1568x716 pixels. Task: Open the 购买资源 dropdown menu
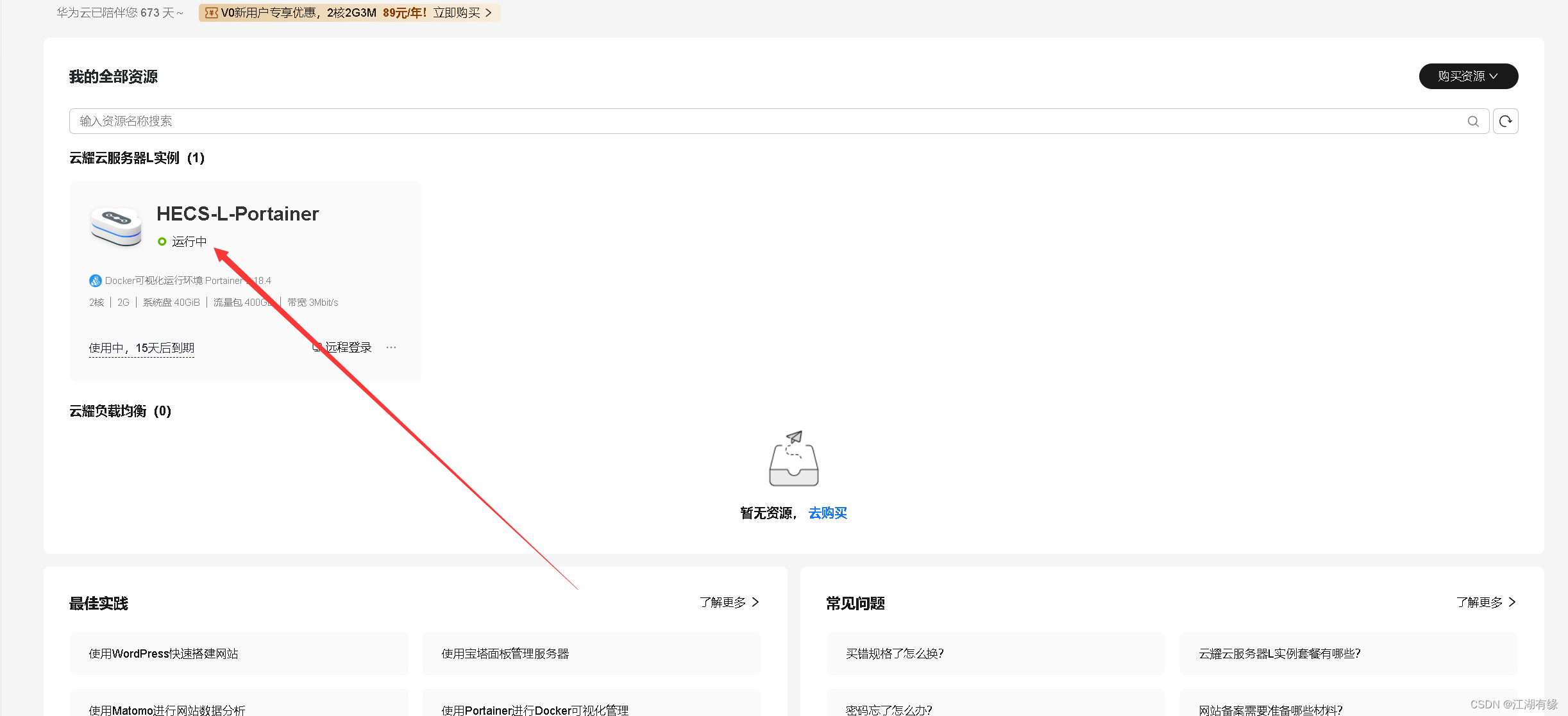point(1468,76)
